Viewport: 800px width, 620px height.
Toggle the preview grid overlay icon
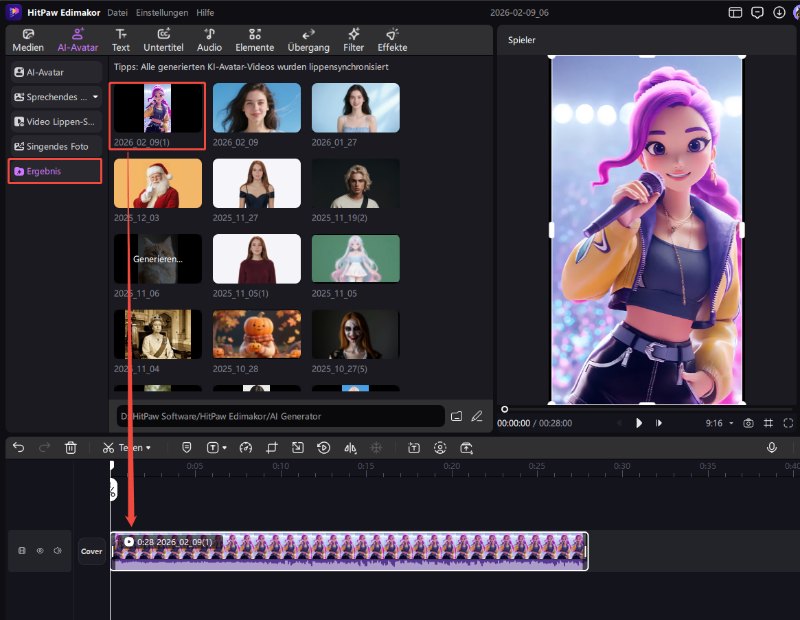768,423
